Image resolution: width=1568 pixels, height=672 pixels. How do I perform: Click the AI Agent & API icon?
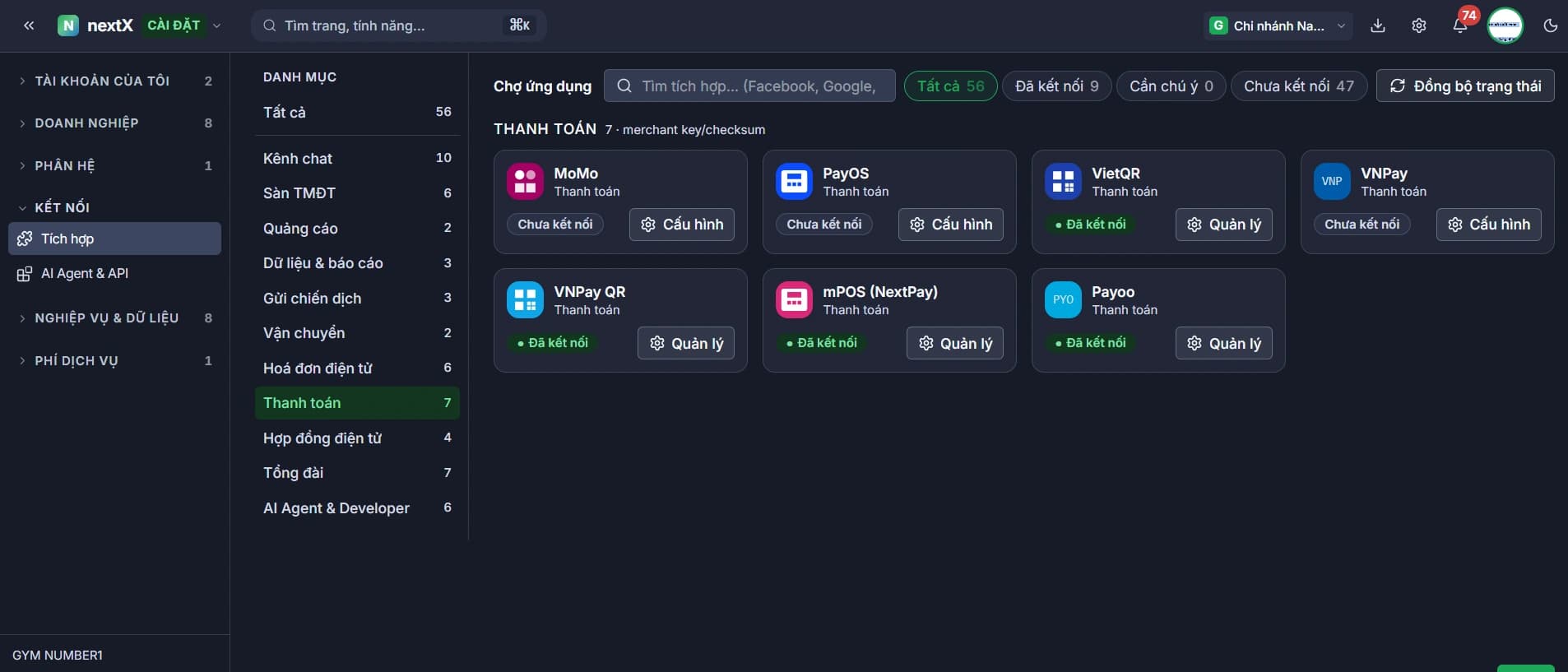point(25,274)
